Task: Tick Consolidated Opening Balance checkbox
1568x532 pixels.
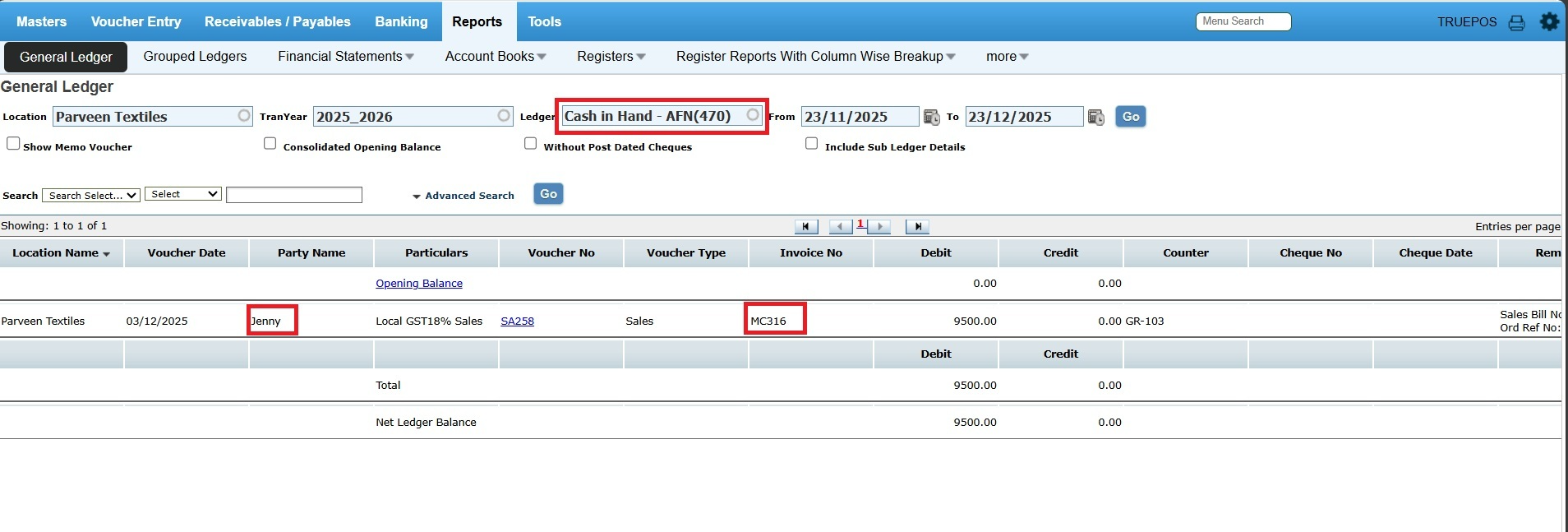Action: [x=270, y=143]
